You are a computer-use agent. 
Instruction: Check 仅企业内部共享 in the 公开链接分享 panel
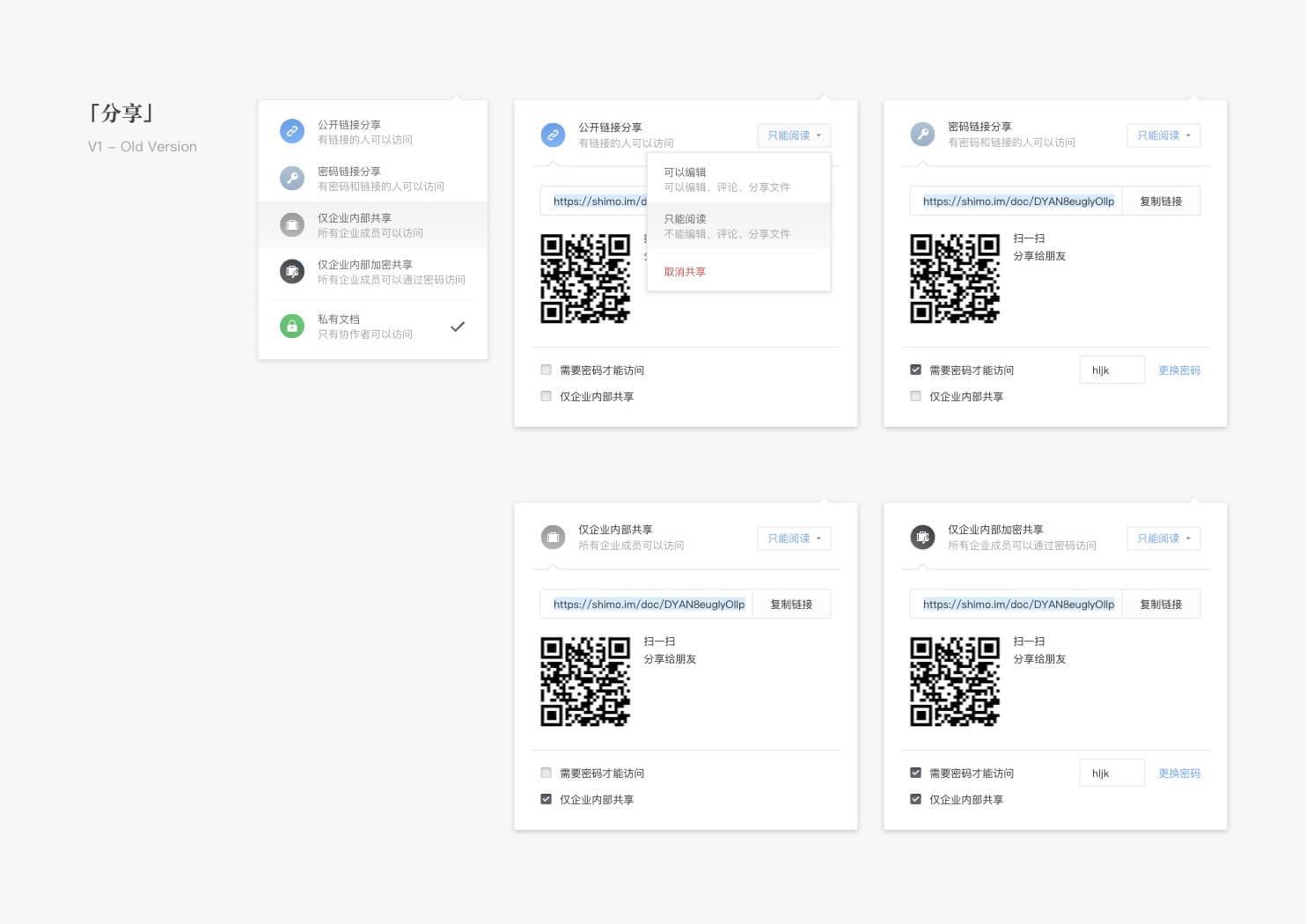click(x=546, y=397)
